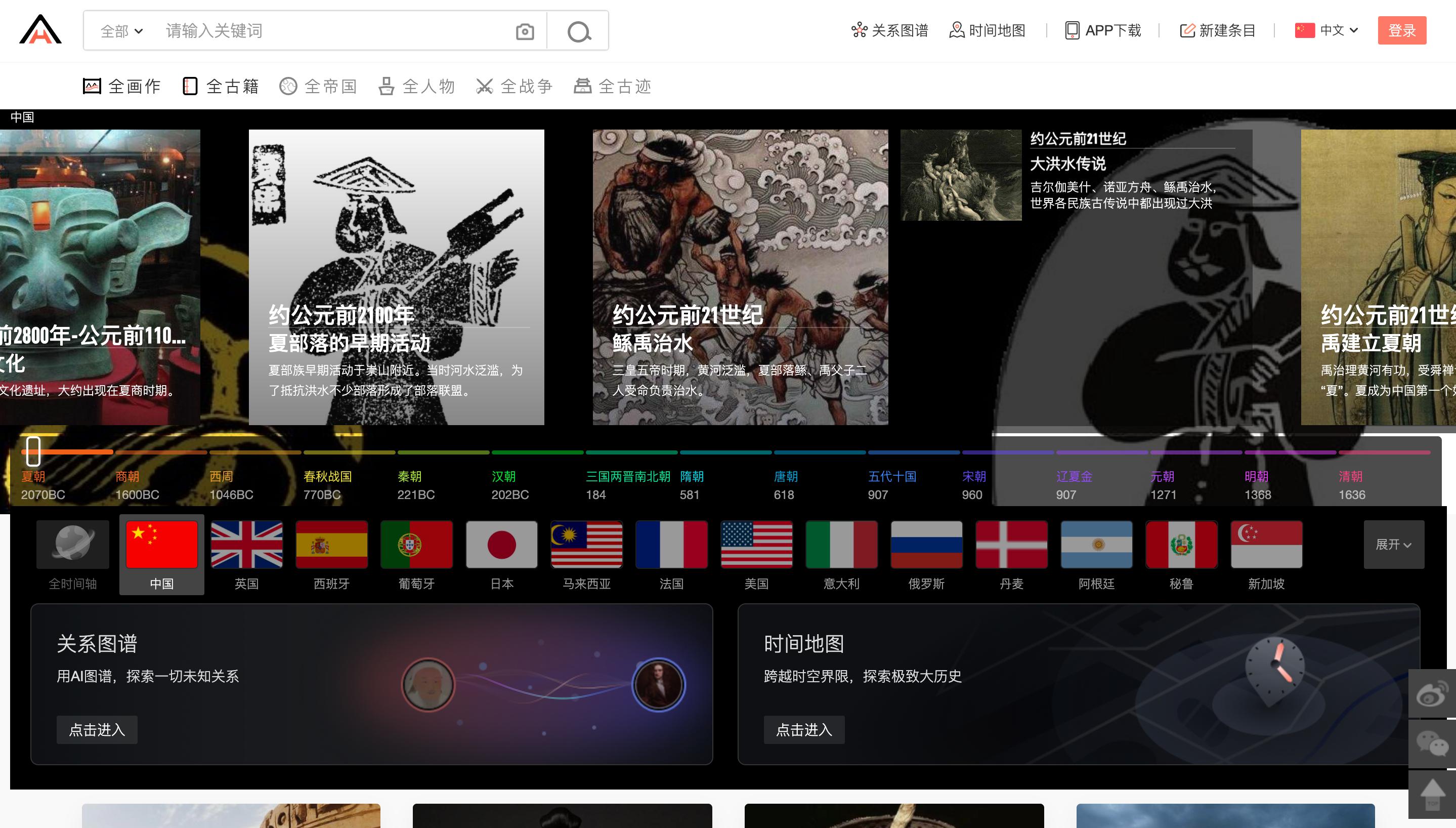Click the camera image-search icon
This screenshot has width=1456, height=828.
click(525, 31)
